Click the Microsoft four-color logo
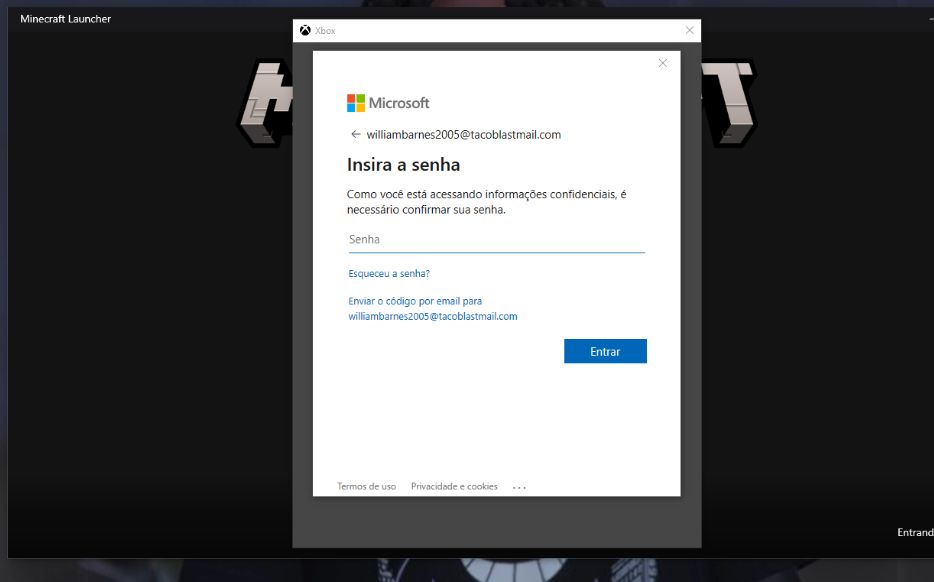The width and height of the screenshot is (934, 582). pos(356,103)
